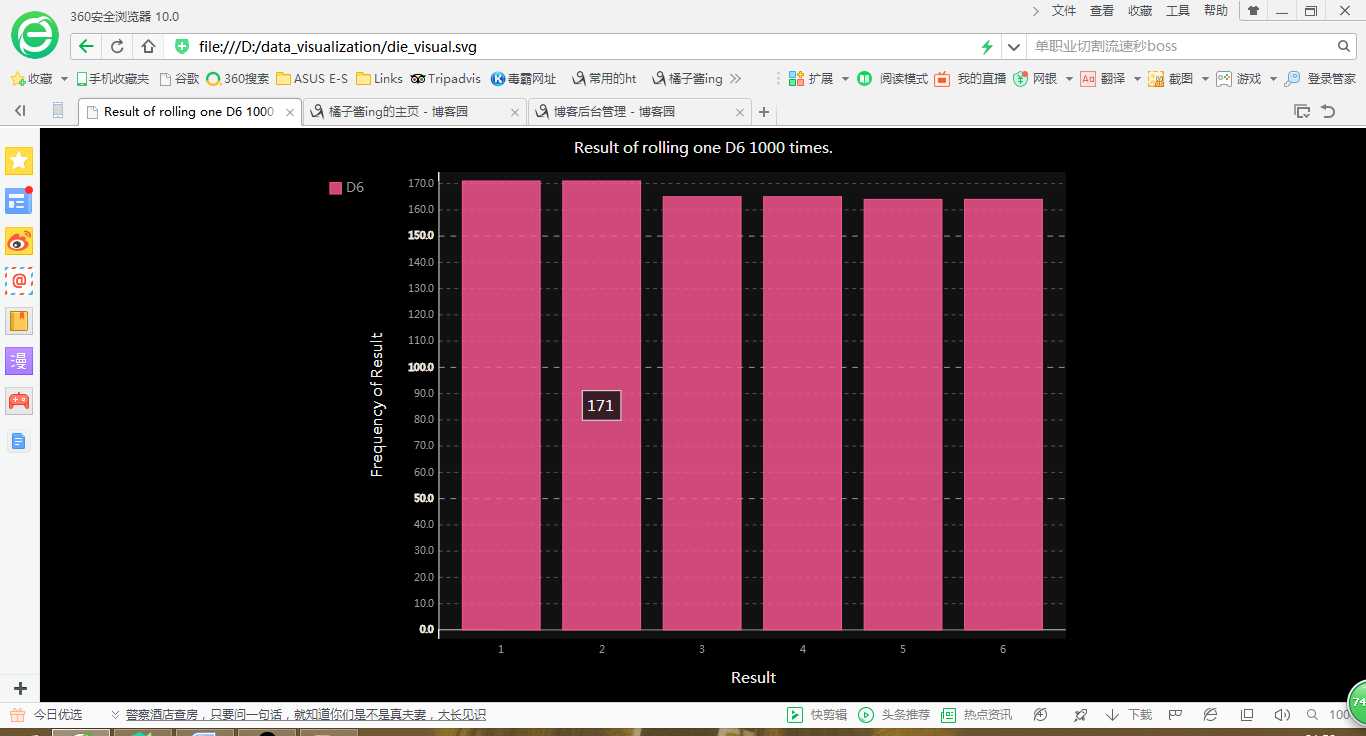Toggle the D6 series legend entry
1366x736 pixels.
(x=346, y=187)
